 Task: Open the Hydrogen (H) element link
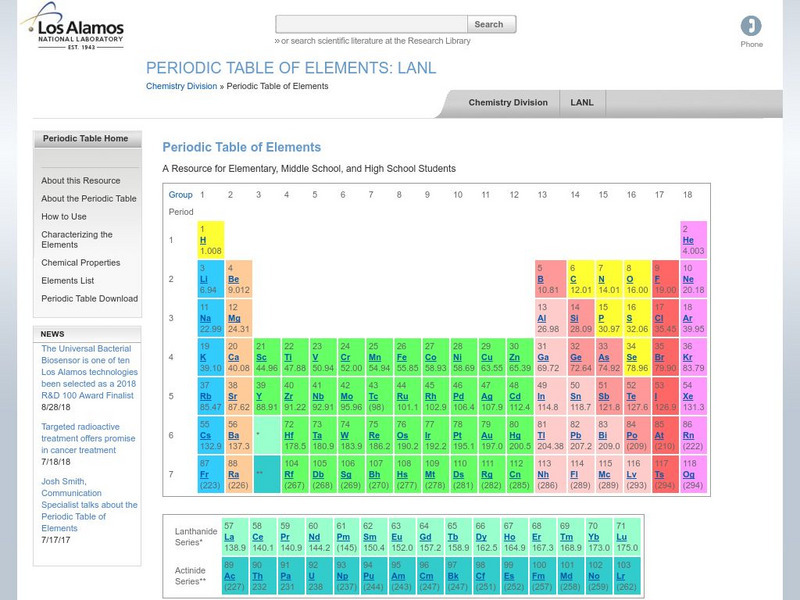coord(203,240)
